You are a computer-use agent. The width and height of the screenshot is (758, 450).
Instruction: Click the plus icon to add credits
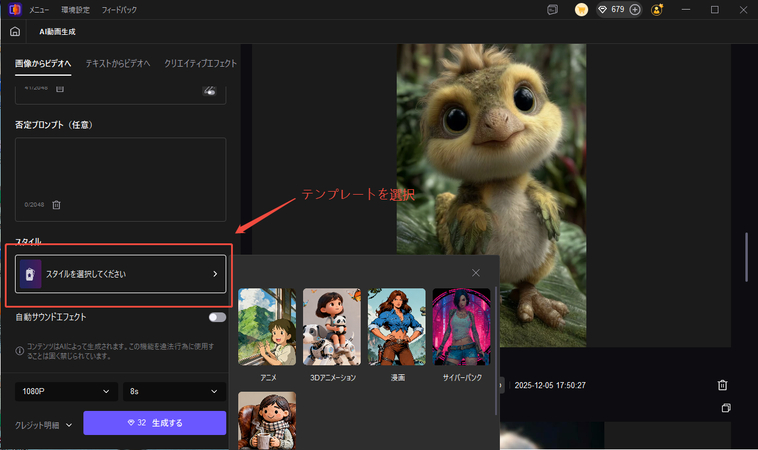(x=634, y=9)
